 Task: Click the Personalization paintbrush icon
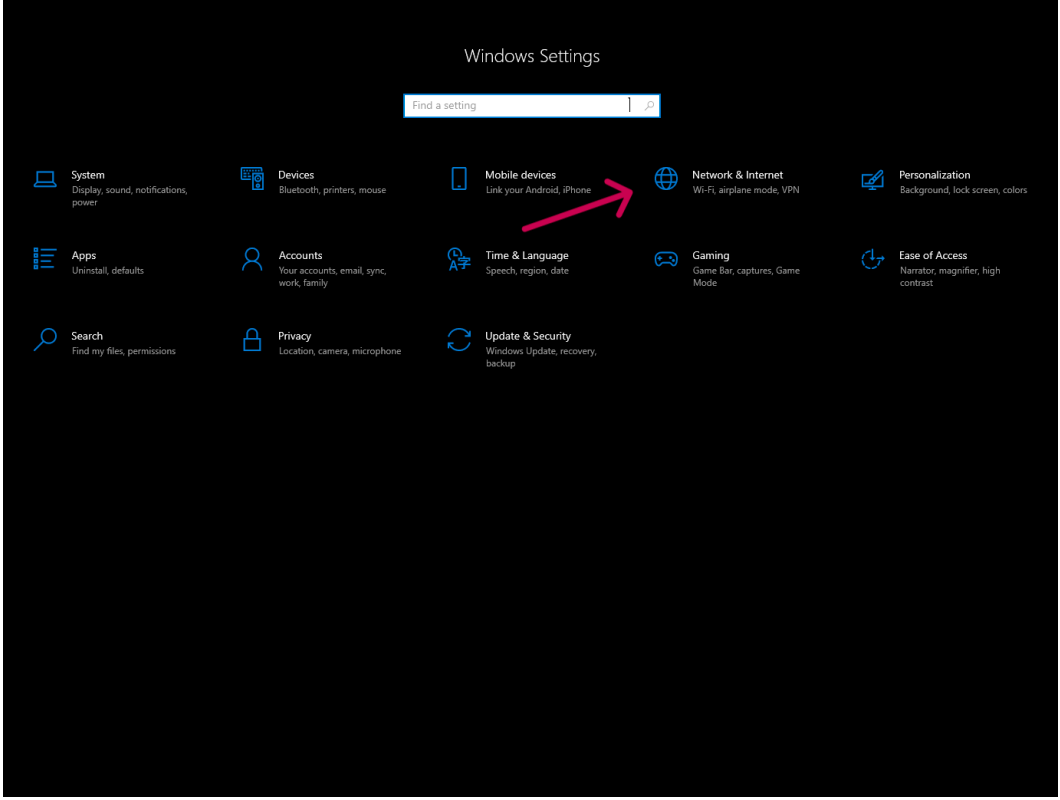[x=873, y=180]
